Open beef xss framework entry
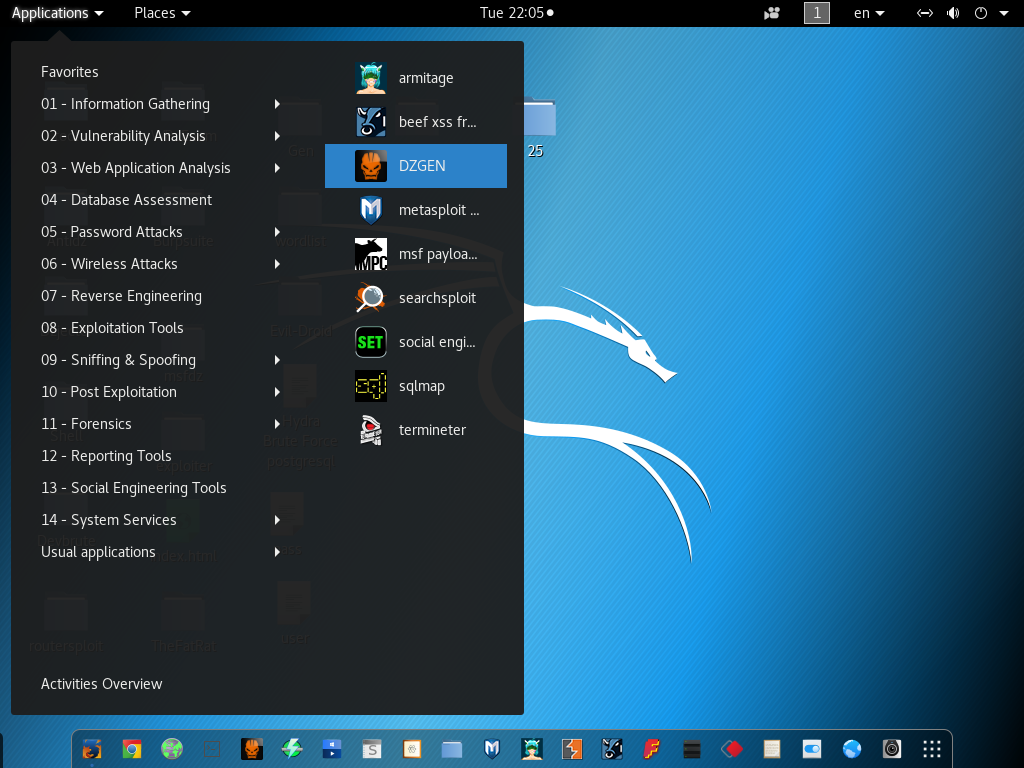Screen dimensions: 1024x768 point(415,122)
